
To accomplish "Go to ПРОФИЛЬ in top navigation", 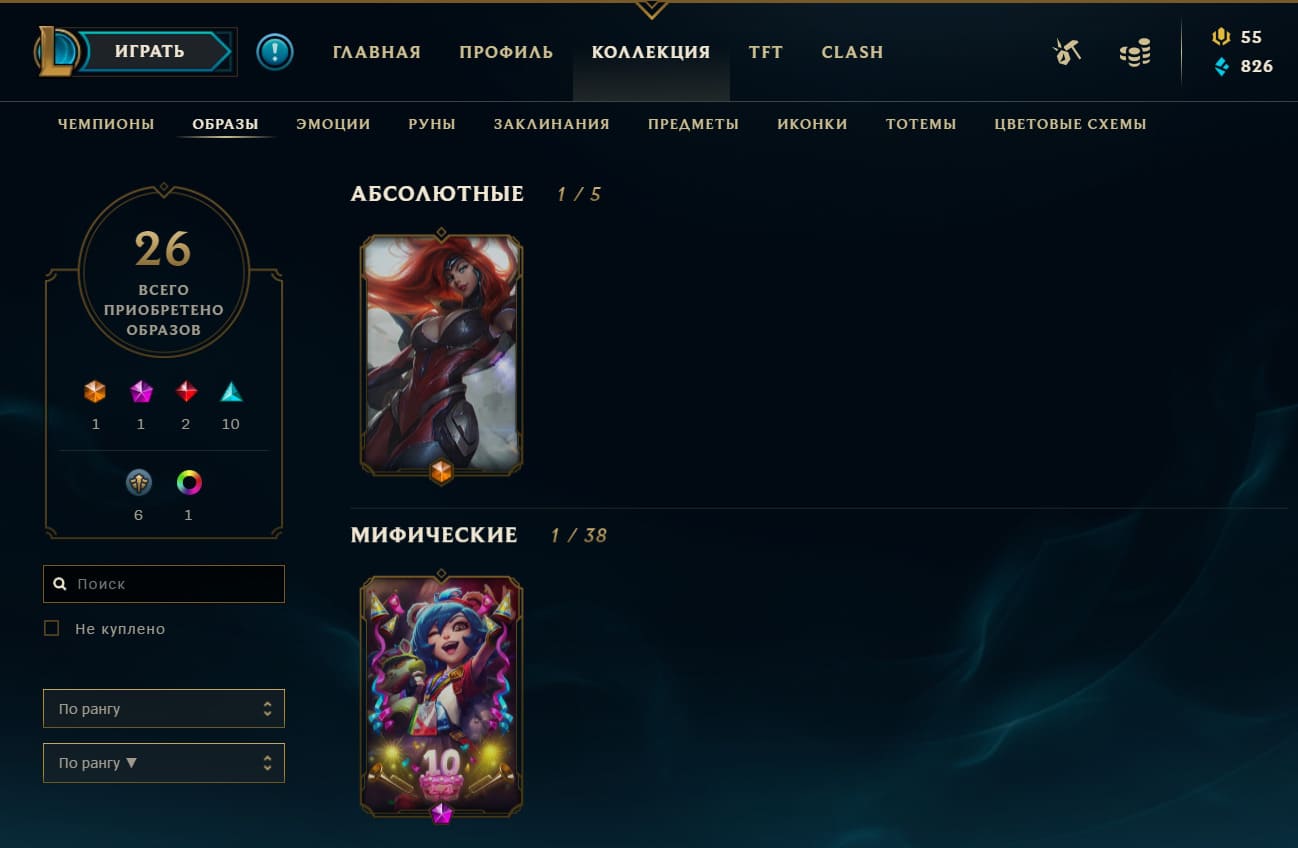I will [x=506, y=52].
